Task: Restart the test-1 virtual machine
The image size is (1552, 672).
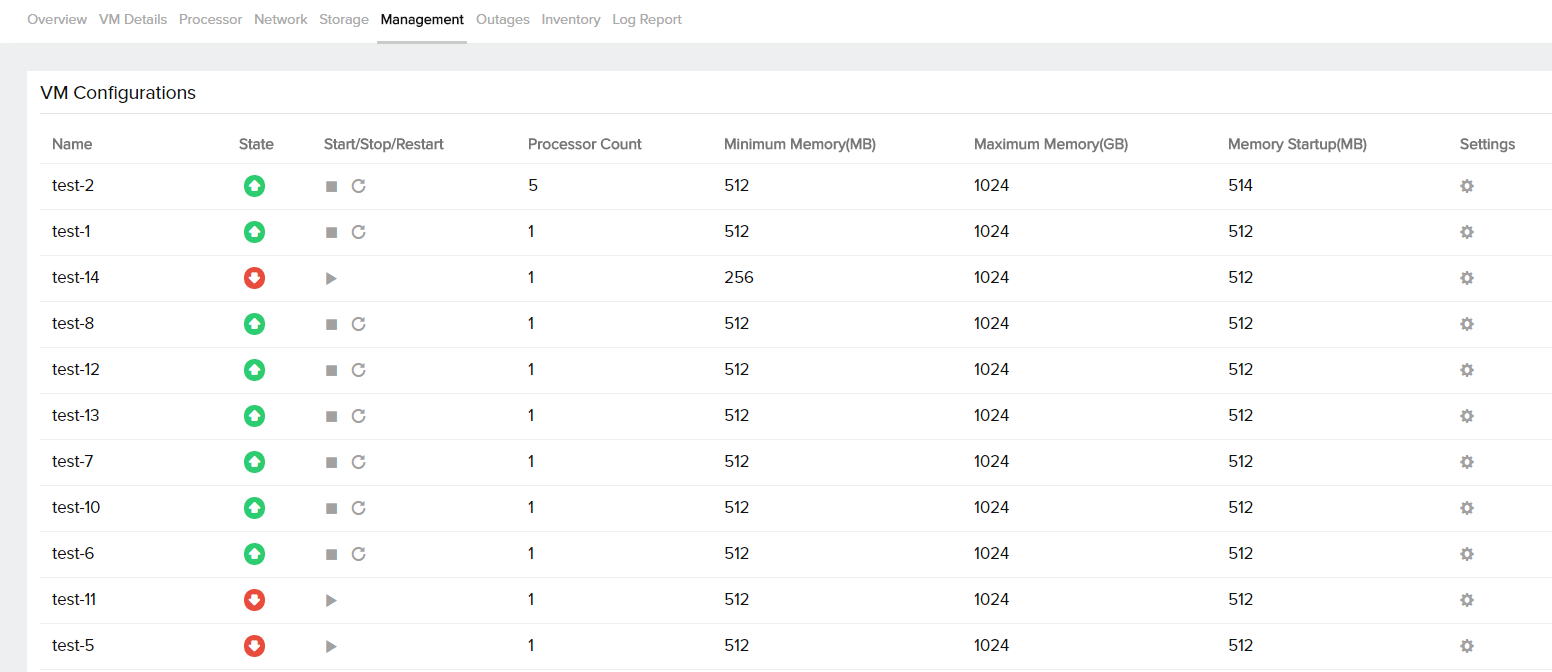Action: pos(359,232)
